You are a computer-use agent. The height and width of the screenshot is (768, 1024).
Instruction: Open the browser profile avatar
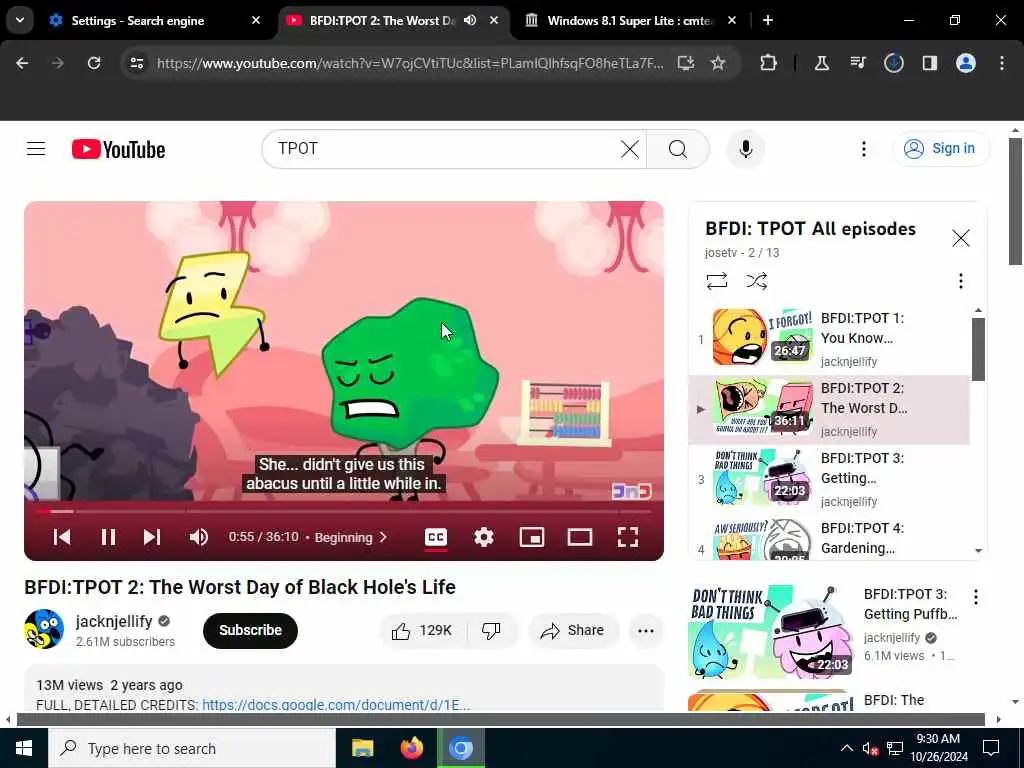pyautogui.click(x=966, y=63)
